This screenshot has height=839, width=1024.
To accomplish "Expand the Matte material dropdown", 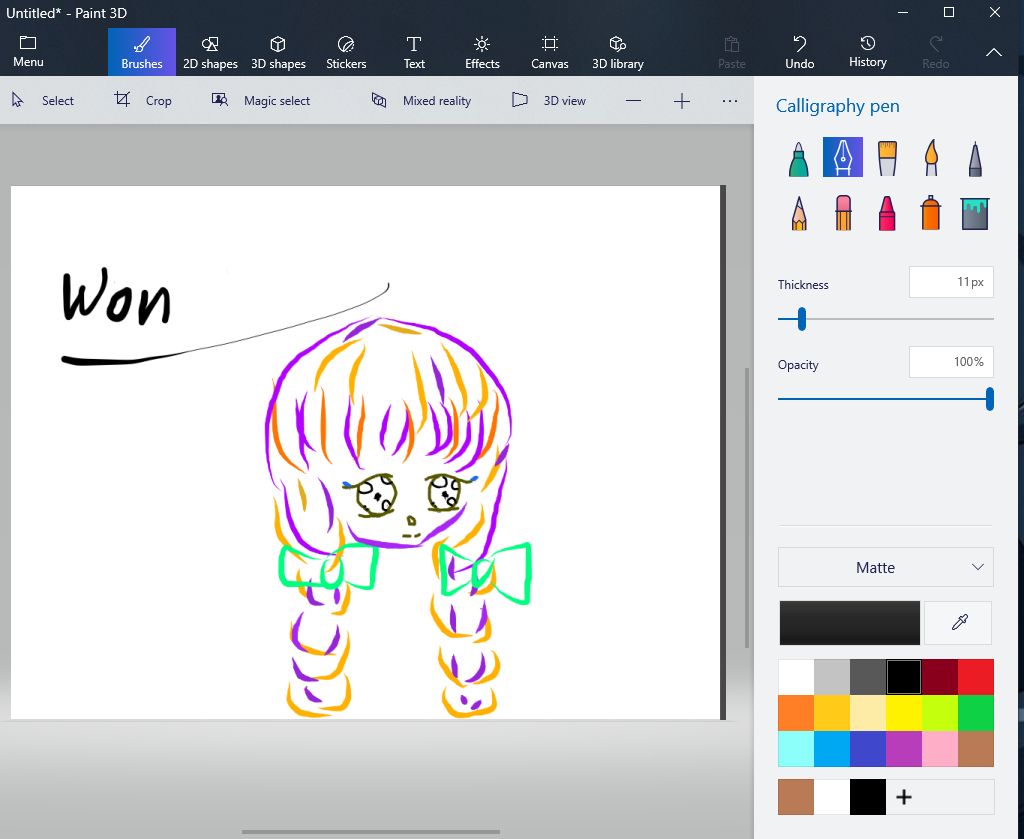I will click(886, 567).
